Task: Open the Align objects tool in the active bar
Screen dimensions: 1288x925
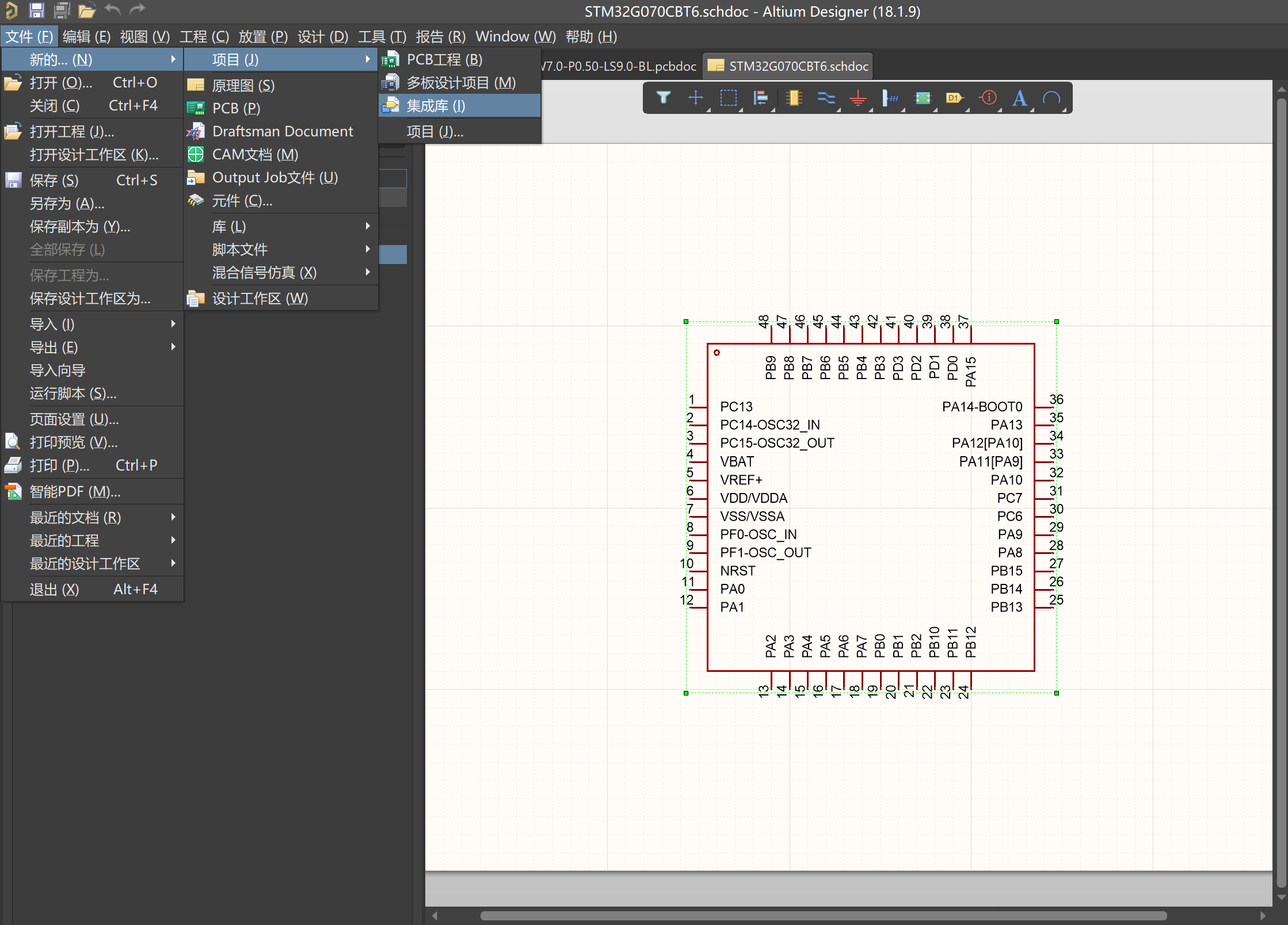Action: tap(761, 98)
